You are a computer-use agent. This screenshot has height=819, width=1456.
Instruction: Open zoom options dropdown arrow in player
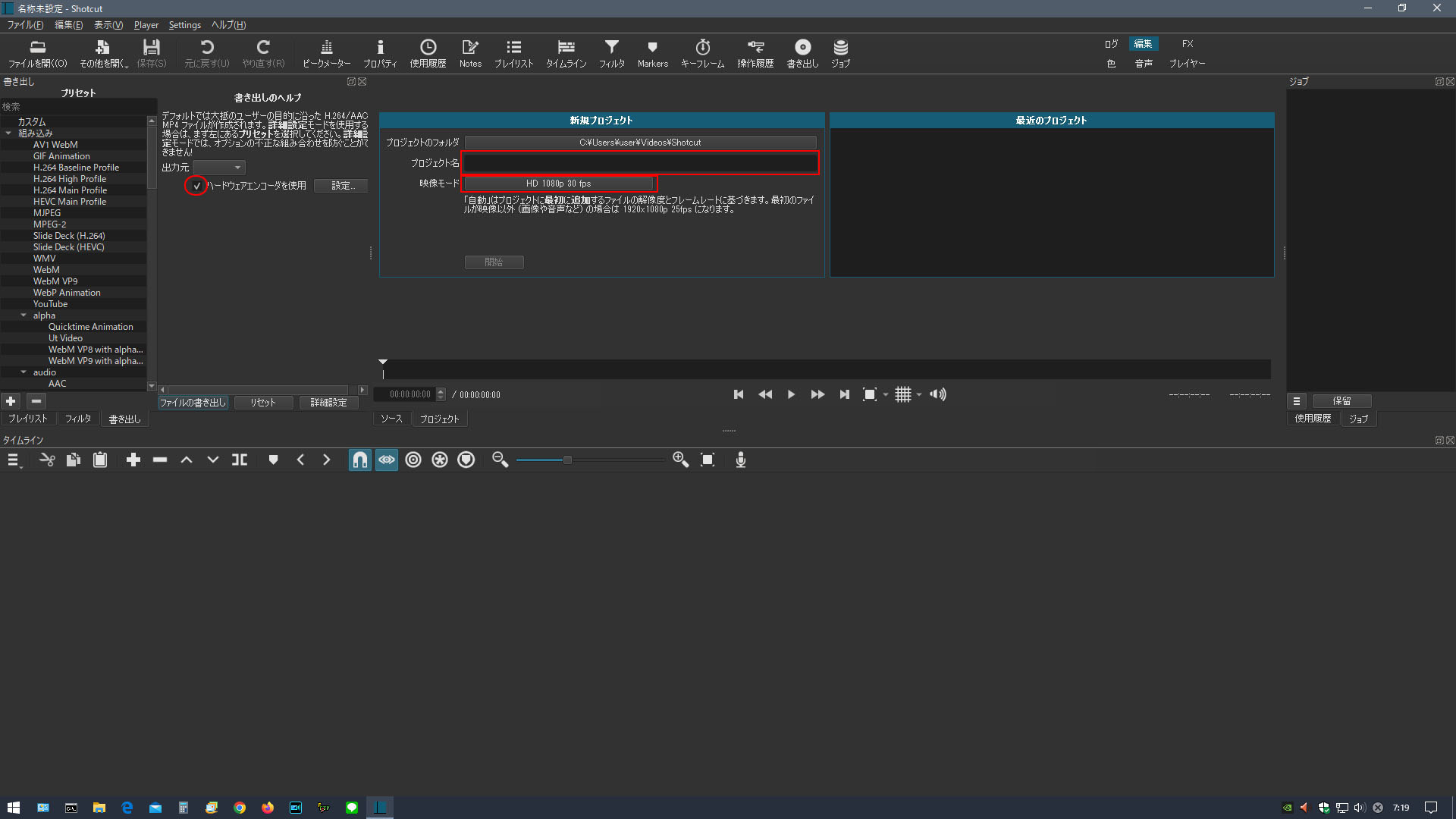[x=886, y=395]
